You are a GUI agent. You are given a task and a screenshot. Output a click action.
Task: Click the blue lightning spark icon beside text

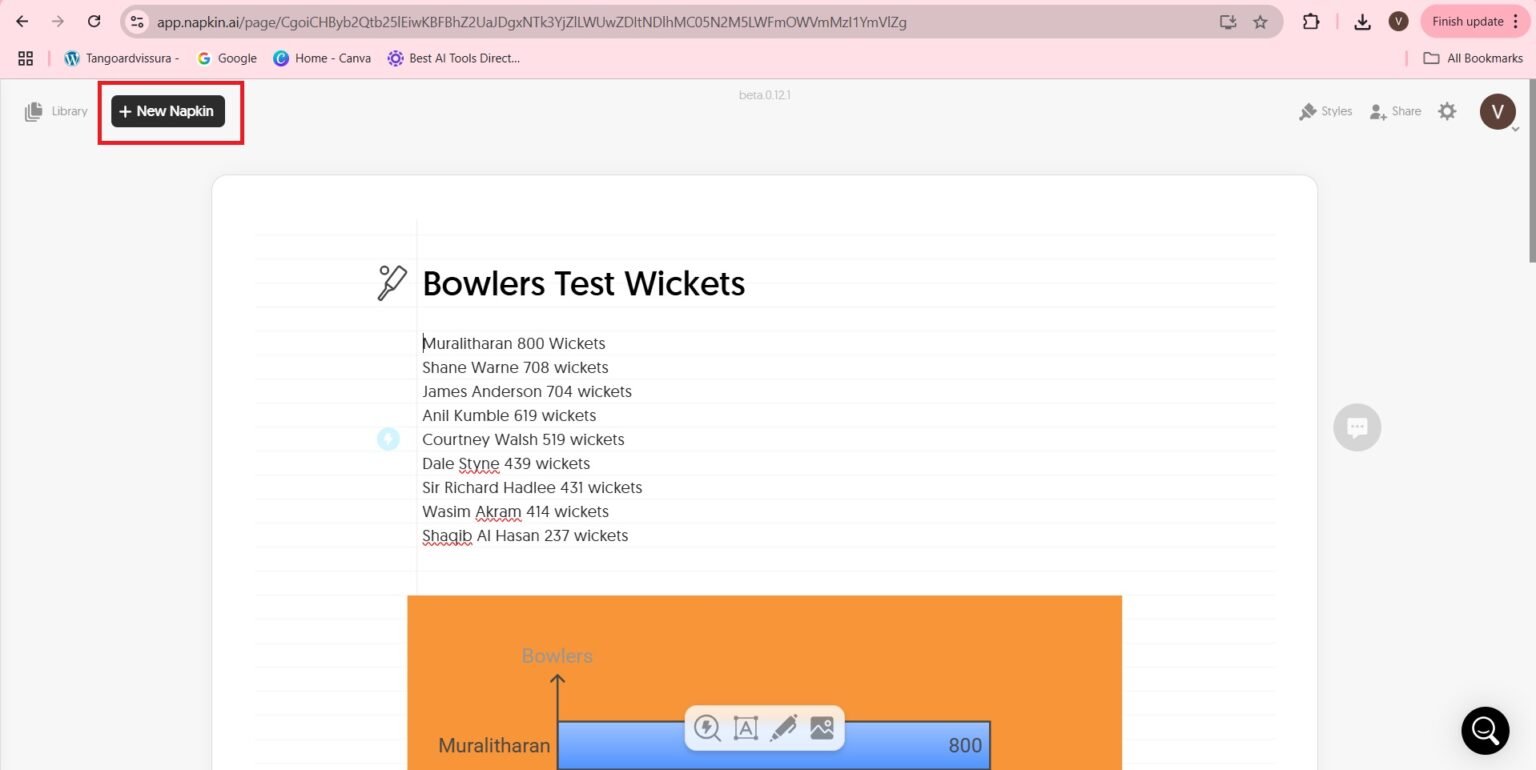[x=388, y=439]
